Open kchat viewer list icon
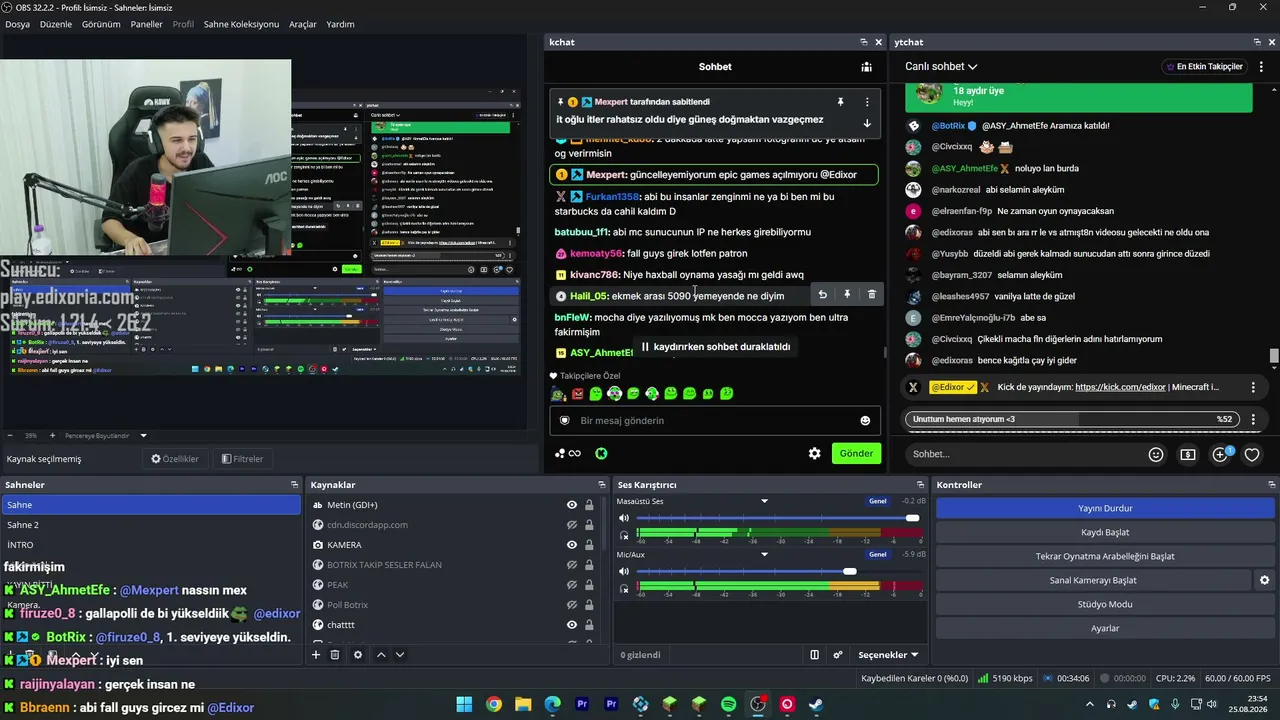Viewport: 1280px width, 720px height. [x=866, y=67]
